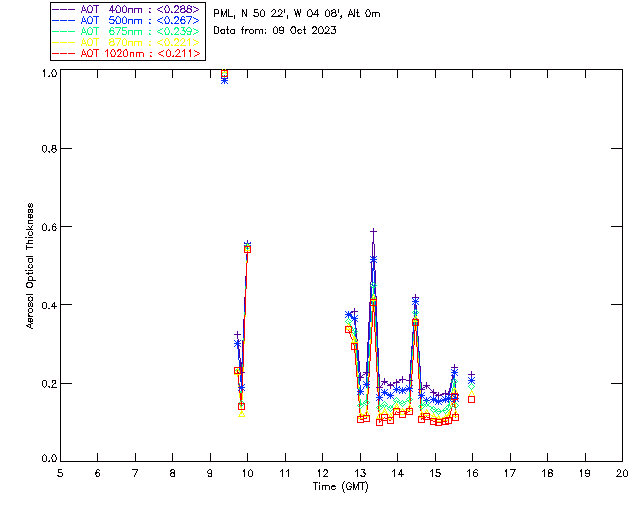
Task: Click the purple plus marker at 16 GMT
Action: [x=471, y=374]
